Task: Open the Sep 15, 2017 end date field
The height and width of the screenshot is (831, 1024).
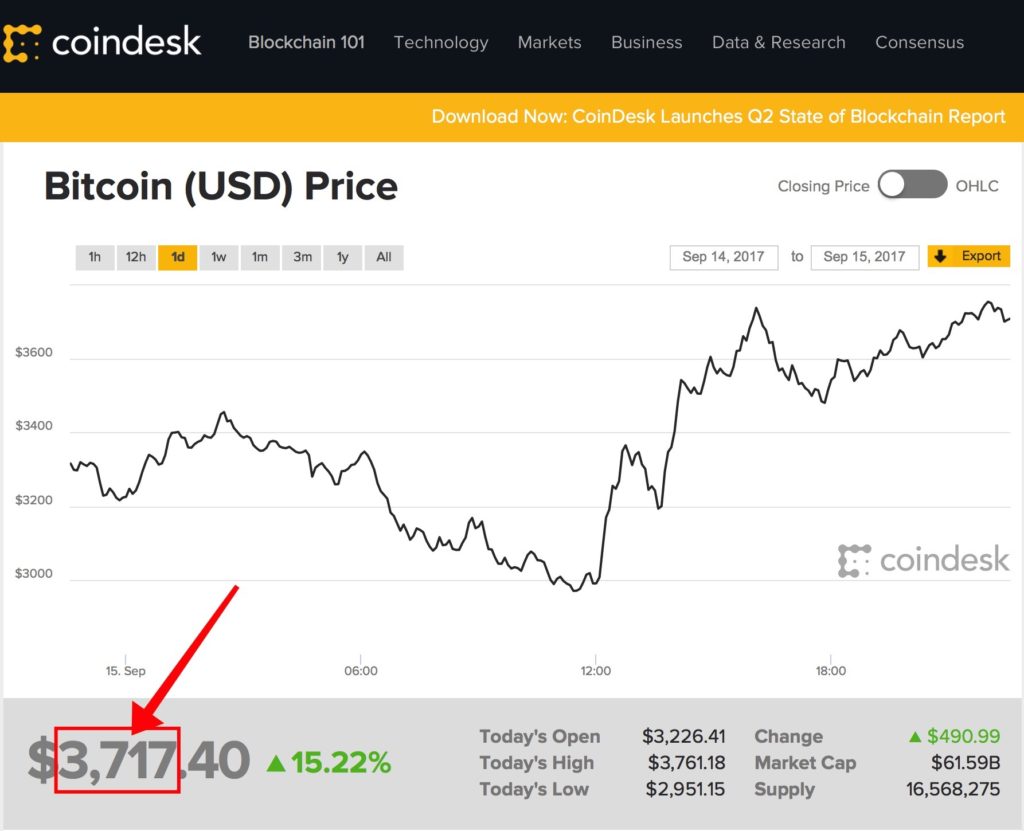Action: (x=865, y=257)
